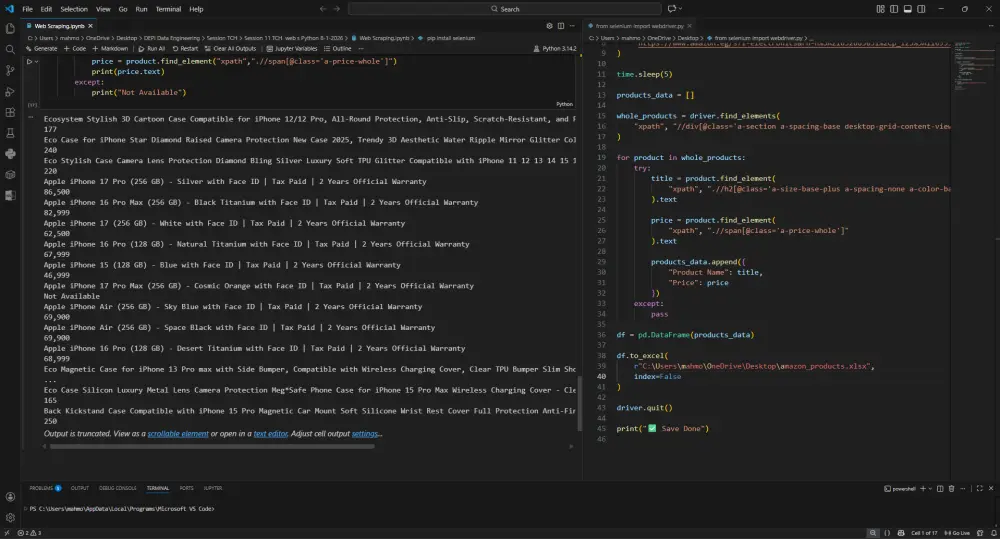This screenshot has width=1000, height=539.
Task: Open the scrollable element link
Action: [x=178, y=434]
